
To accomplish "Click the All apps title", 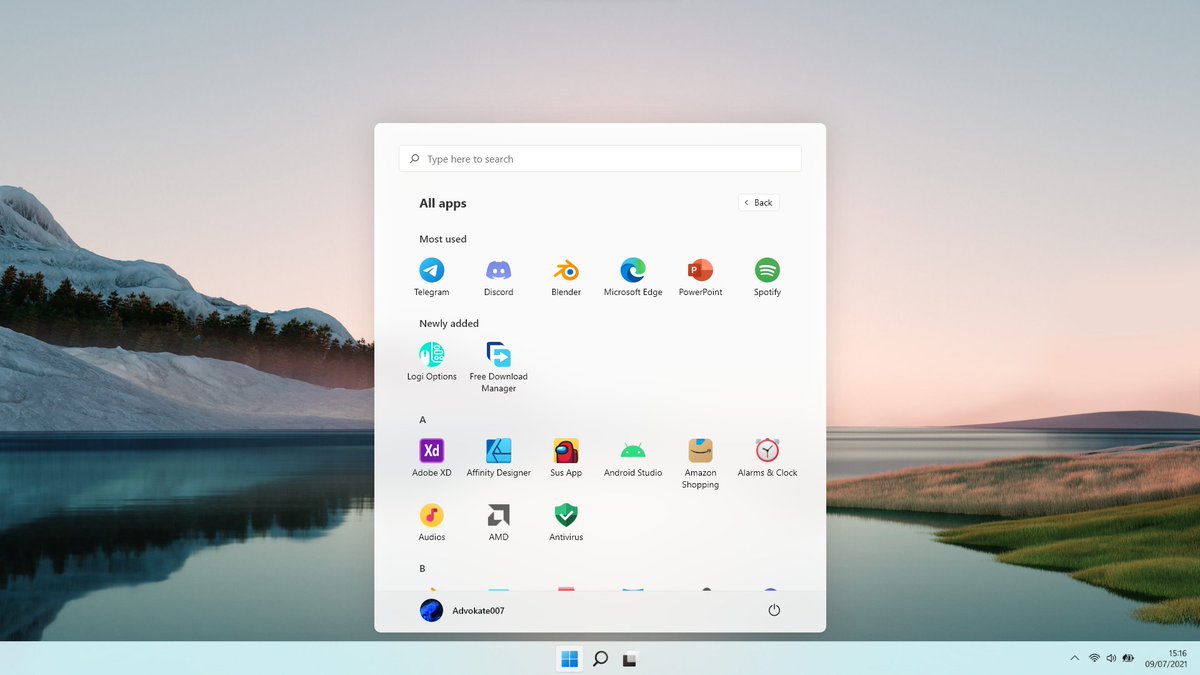I will (443, 203).
